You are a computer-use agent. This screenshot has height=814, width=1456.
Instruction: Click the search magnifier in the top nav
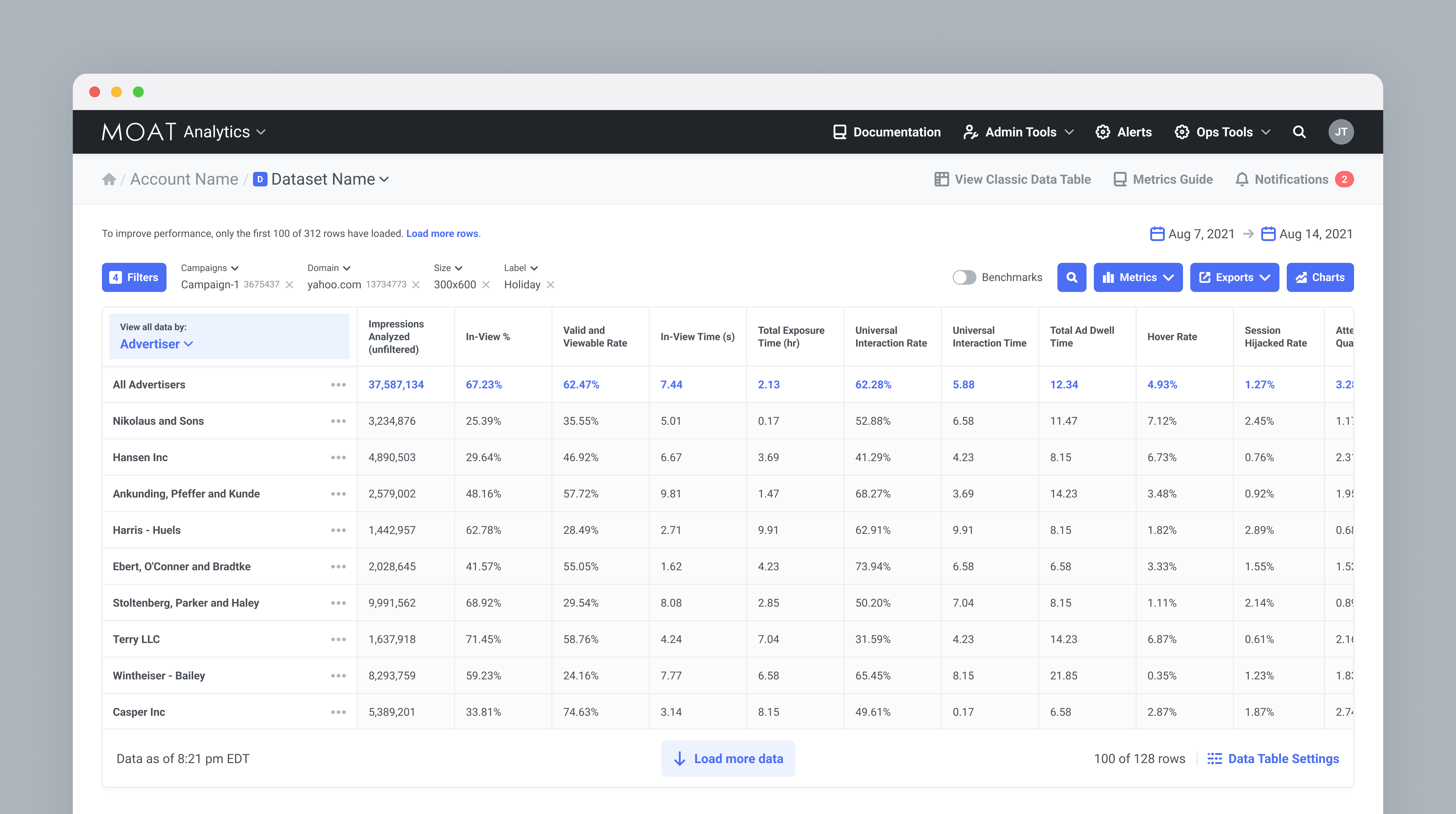pos(1299,132)
